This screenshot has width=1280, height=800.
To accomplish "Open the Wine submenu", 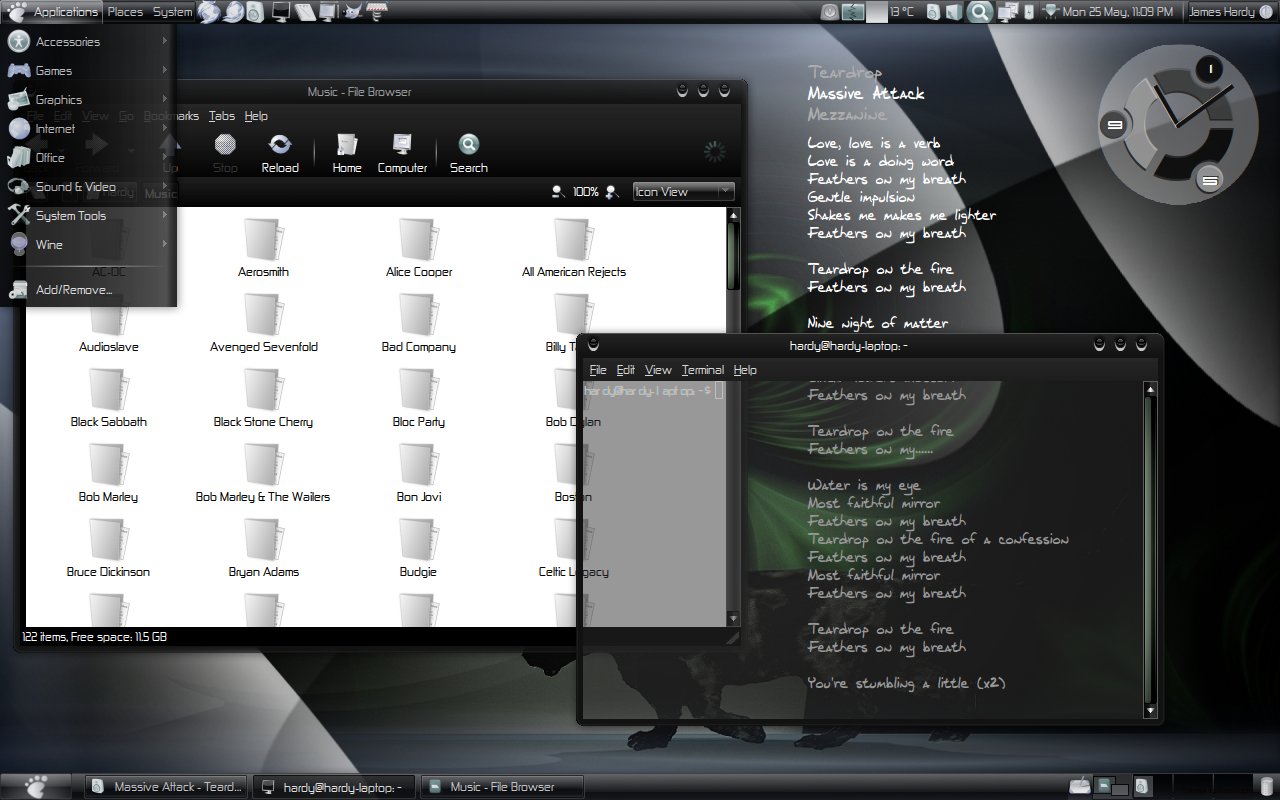I will [x=89, y=245].
